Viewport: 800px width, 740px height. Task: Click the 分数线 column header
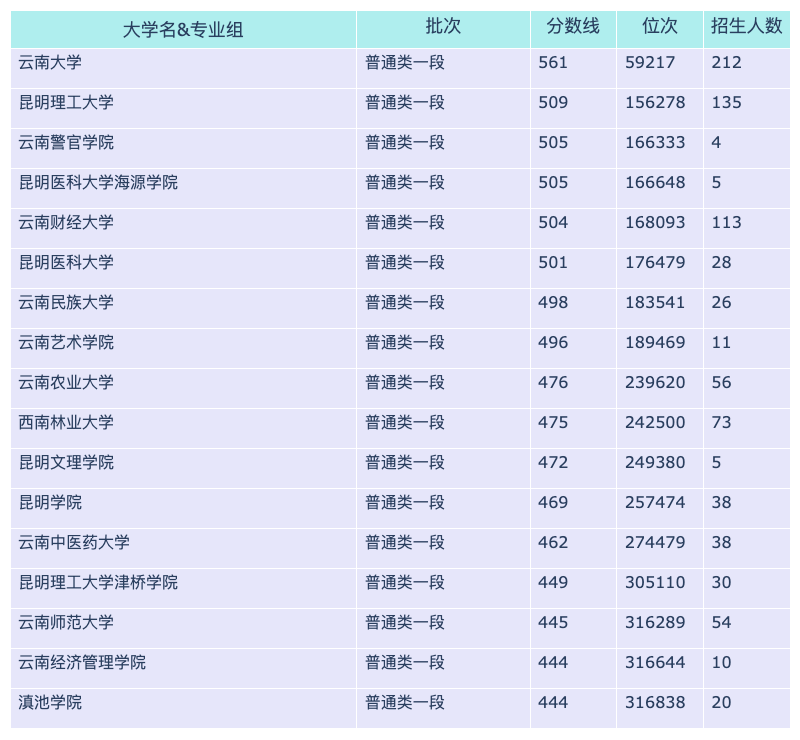(573, 30)
